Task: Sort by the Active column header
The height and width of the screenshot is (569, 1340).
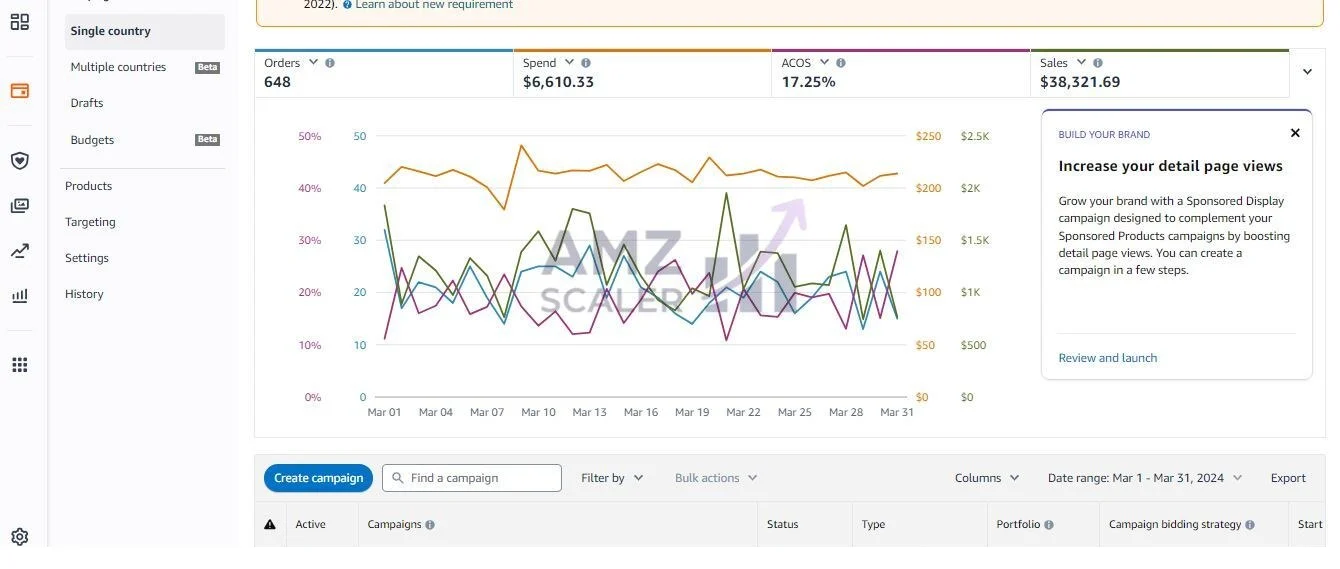Action: (x=310, y=524)
